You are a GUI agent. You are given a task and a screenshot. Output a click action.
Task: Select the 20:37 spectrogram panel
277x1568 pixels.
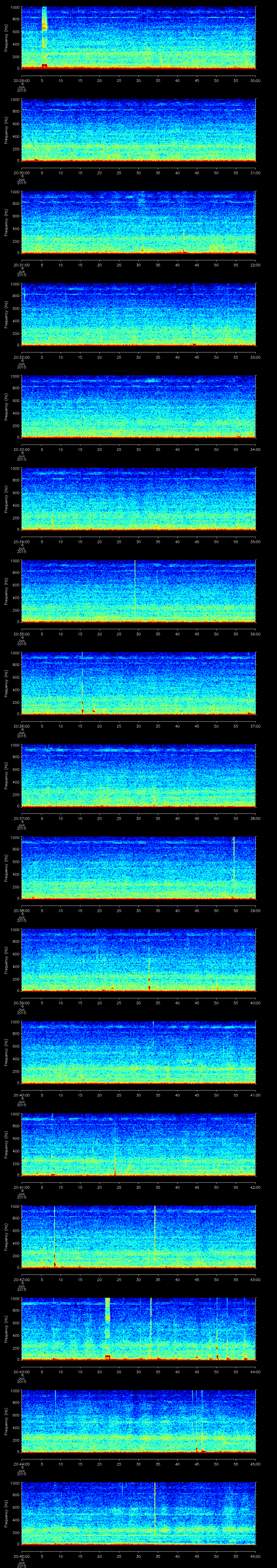tap(138, 775)
